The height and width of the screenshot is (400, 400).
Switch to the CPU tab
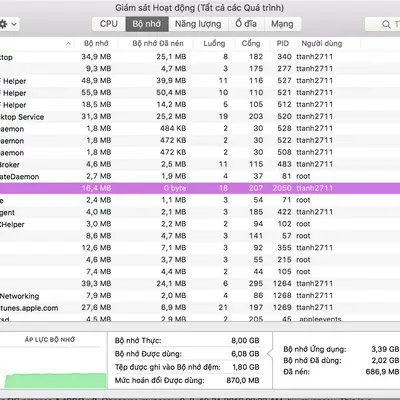point(109,24)
